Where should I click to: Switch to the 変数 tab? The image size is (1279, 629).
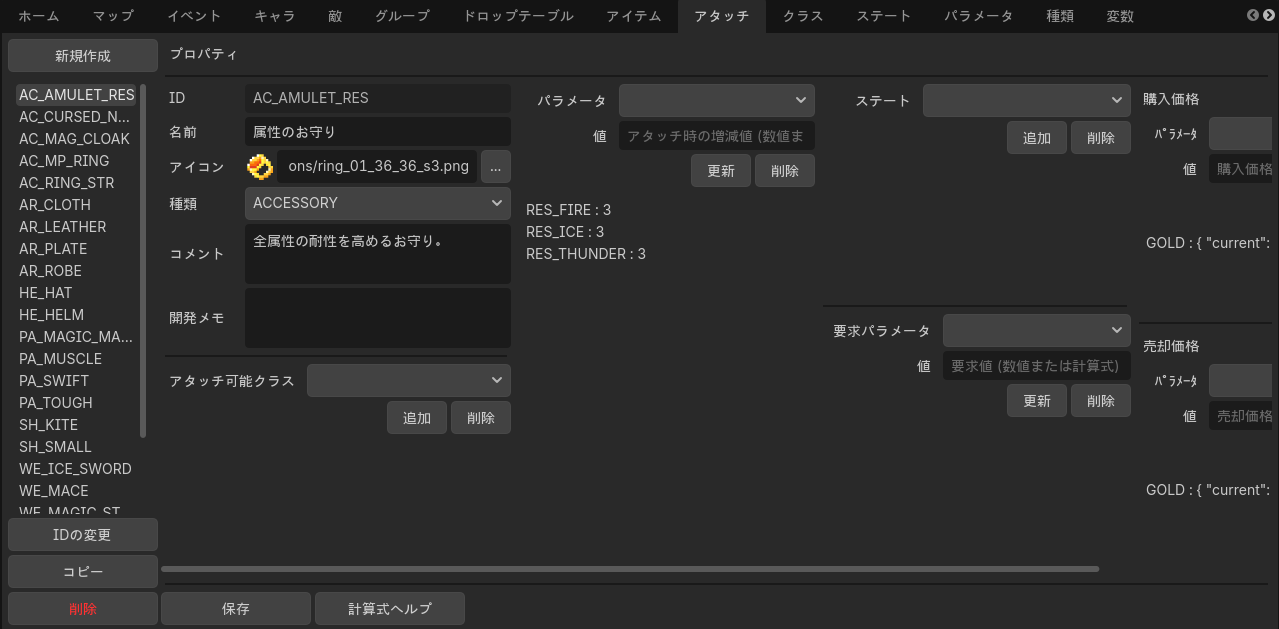(x=1120, y=16)
